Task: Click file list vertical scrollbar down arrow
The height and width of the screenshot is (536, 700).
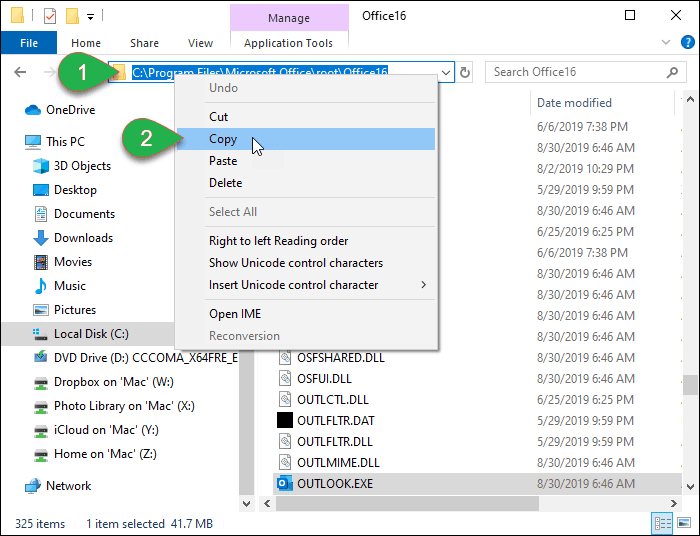Action: 690,486
